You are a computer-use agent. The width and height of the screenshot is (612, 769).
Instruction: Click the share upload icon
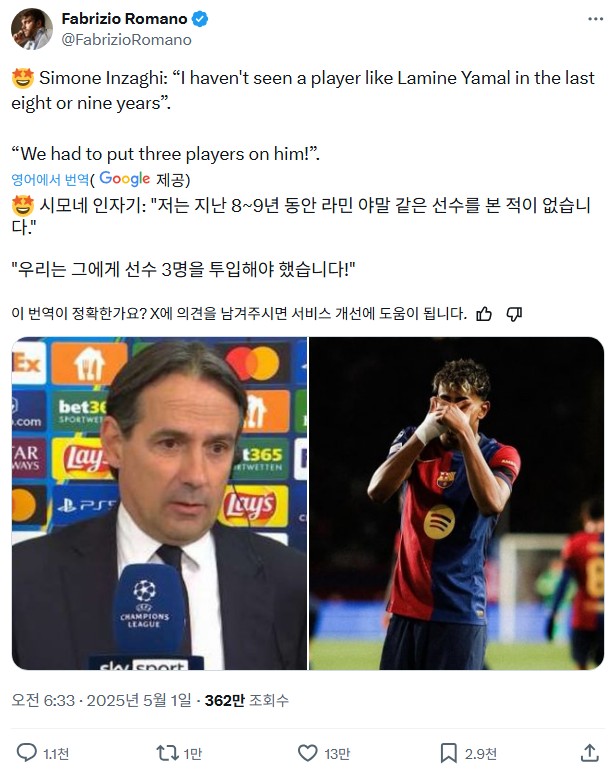pos(590,753)
